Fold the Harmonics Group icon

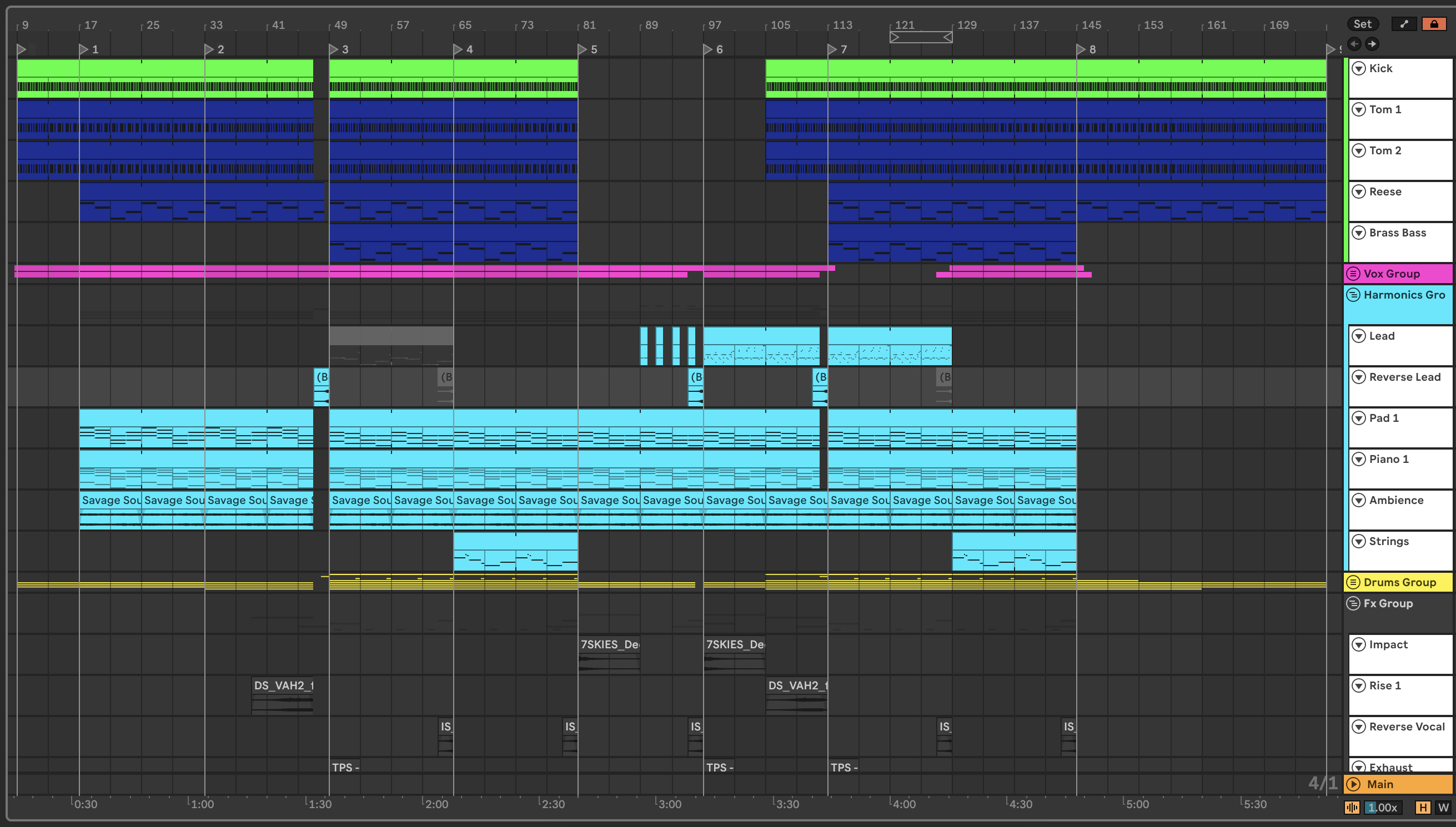click(x=1353, y=295)
